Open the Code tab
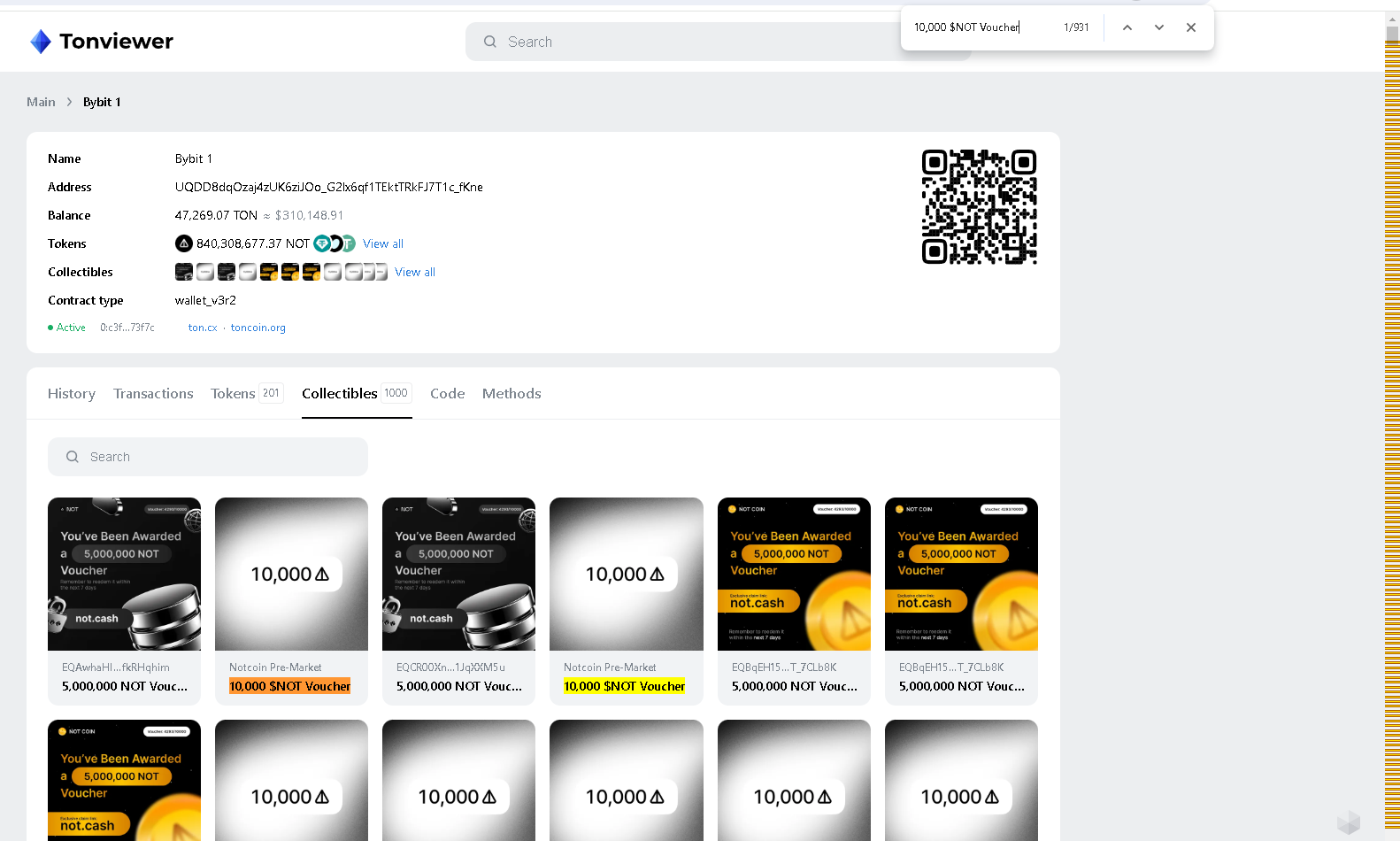The width and height of the screenshot is (1400, 841). click(448, 393)
